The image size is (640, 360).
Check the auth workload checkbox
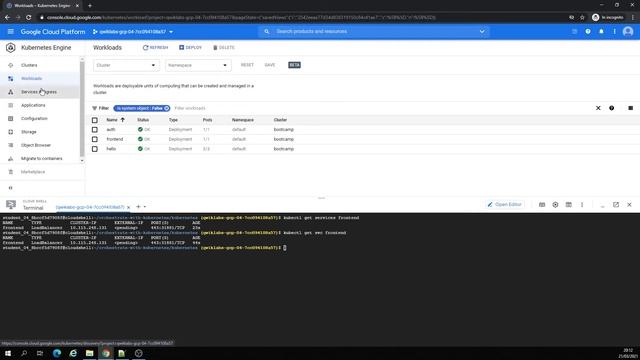95,130
